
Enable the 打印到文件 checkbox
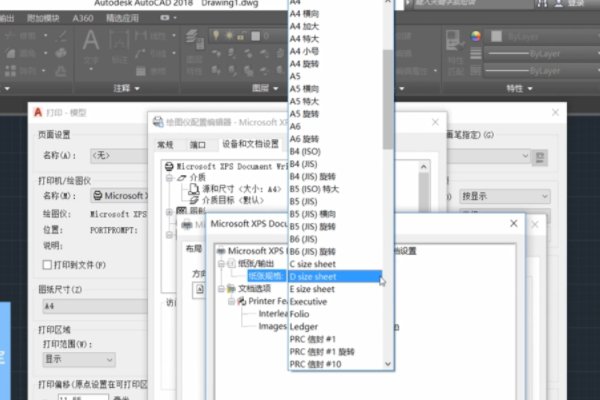point(47,265)
